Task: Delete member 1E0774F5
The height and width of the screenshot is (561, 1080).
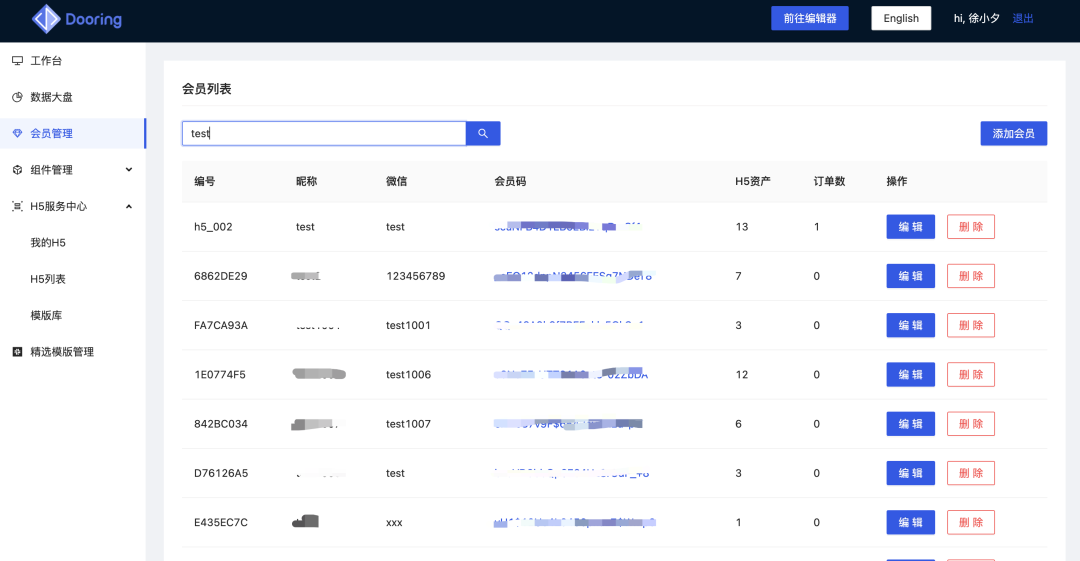Action: click(970, 374)
